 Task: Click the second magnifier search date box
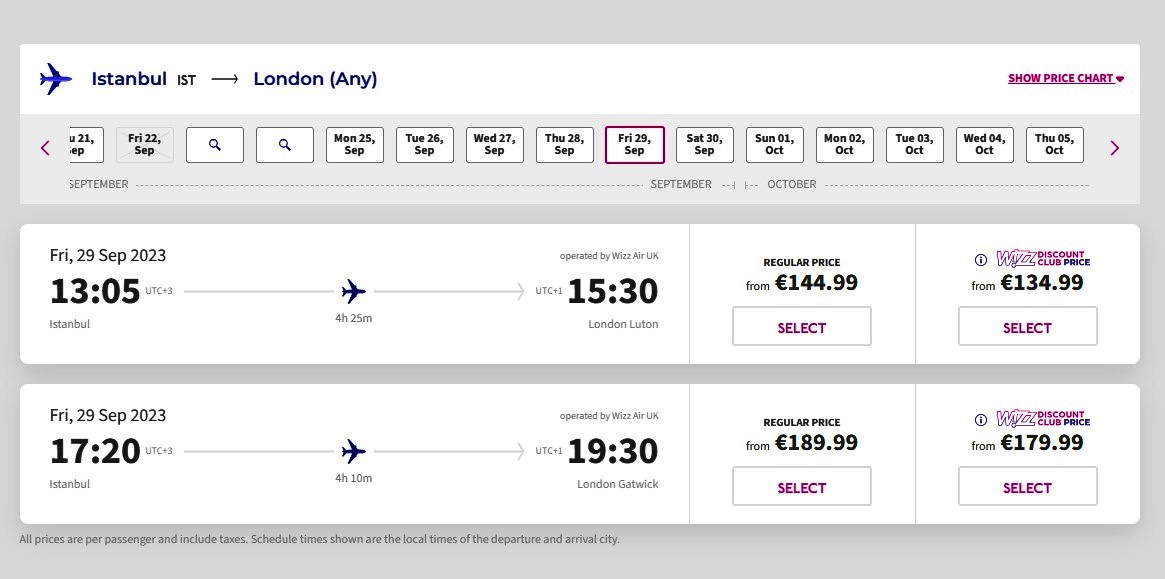285,145
